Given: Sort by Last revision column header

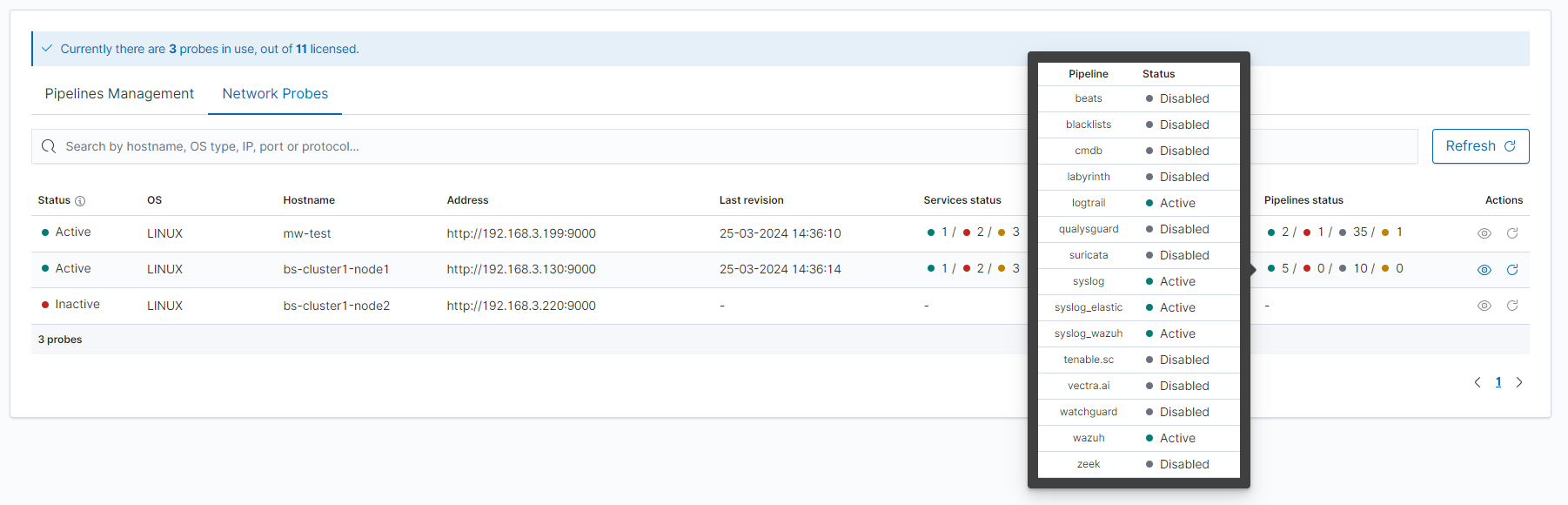Looking at the screenshot, I should [x=751, y=200].
